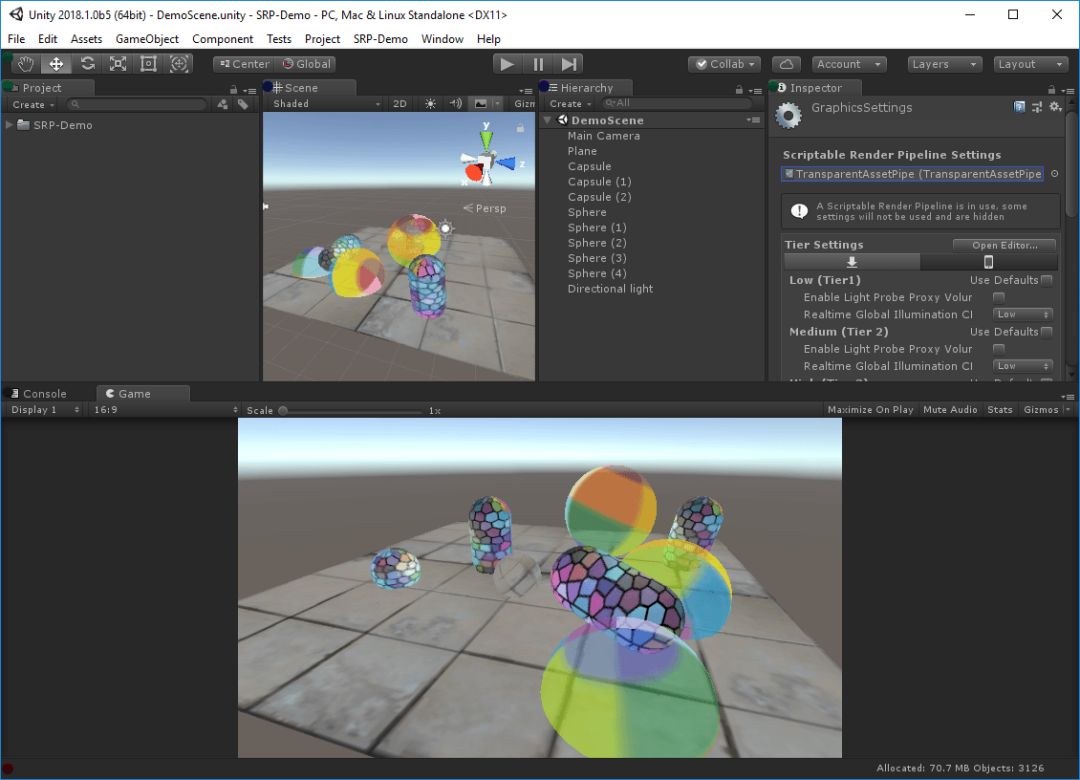Open the Account dropdown
Image resolution: width=1080 pixels, height=780 pixels.
coord(849,64)
